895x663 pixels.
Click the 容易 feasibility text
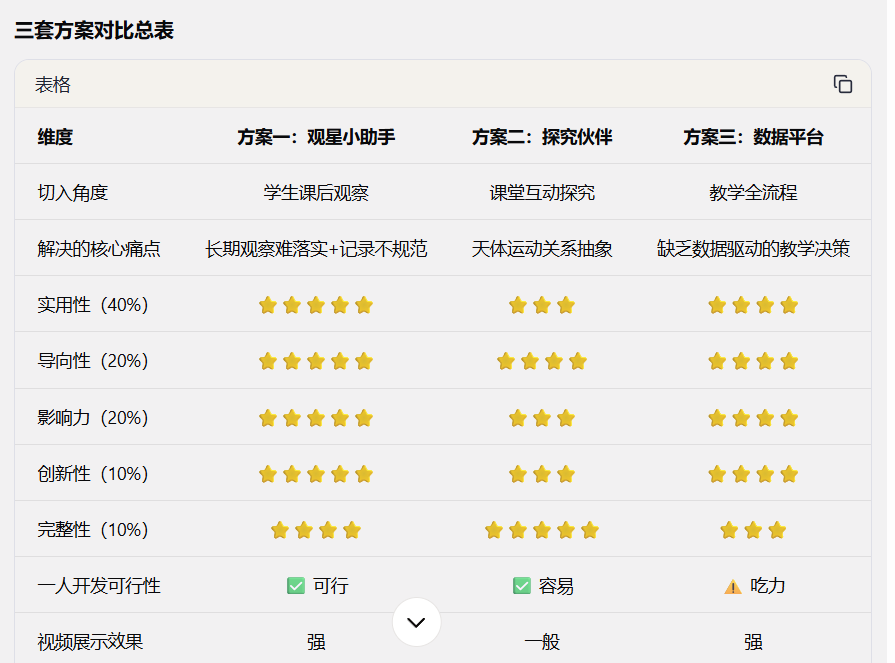coord(557,585)
